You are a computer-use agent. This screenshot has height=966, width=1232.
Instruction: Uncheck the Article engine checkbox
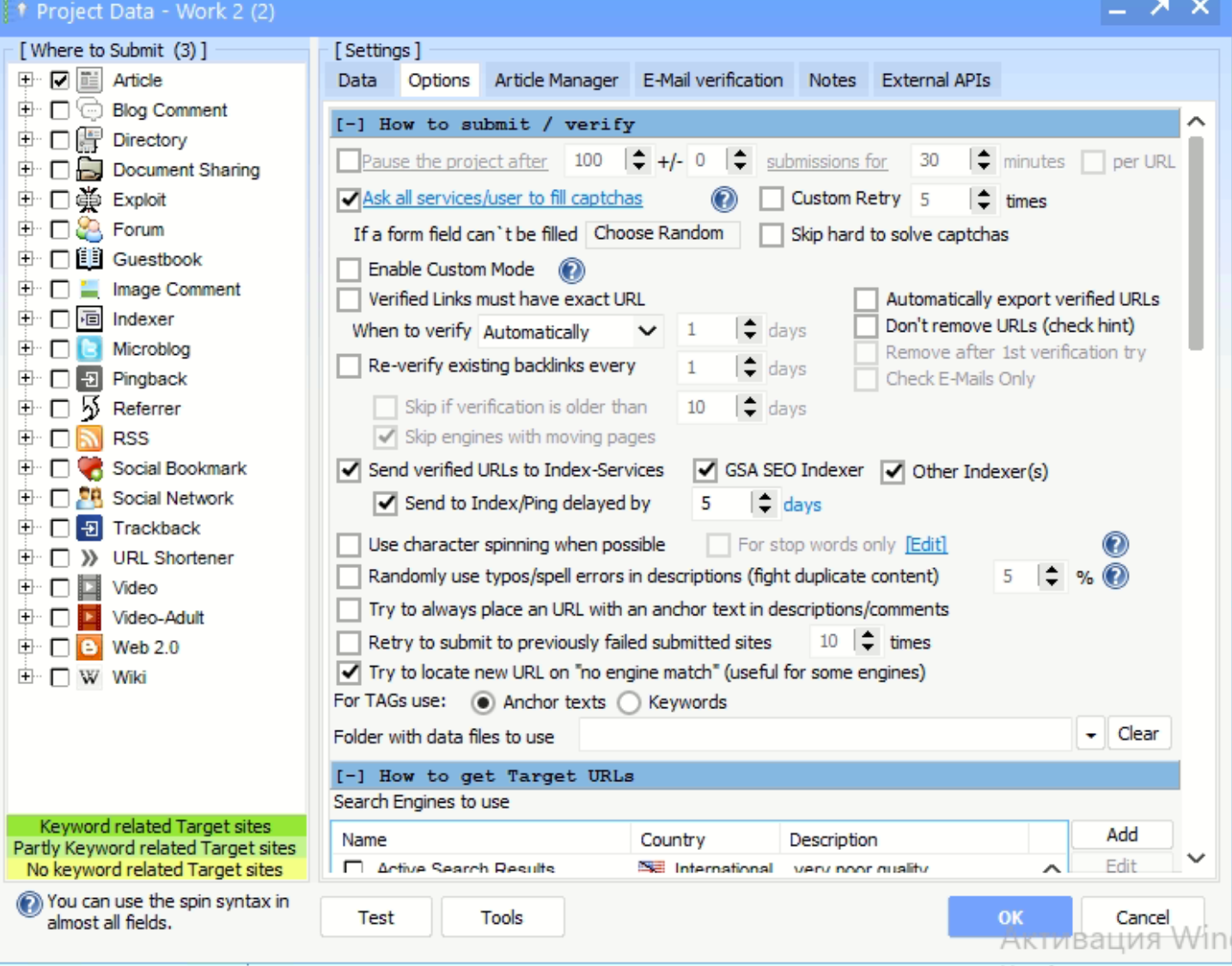pyautogui.click(x=59, y=81)
